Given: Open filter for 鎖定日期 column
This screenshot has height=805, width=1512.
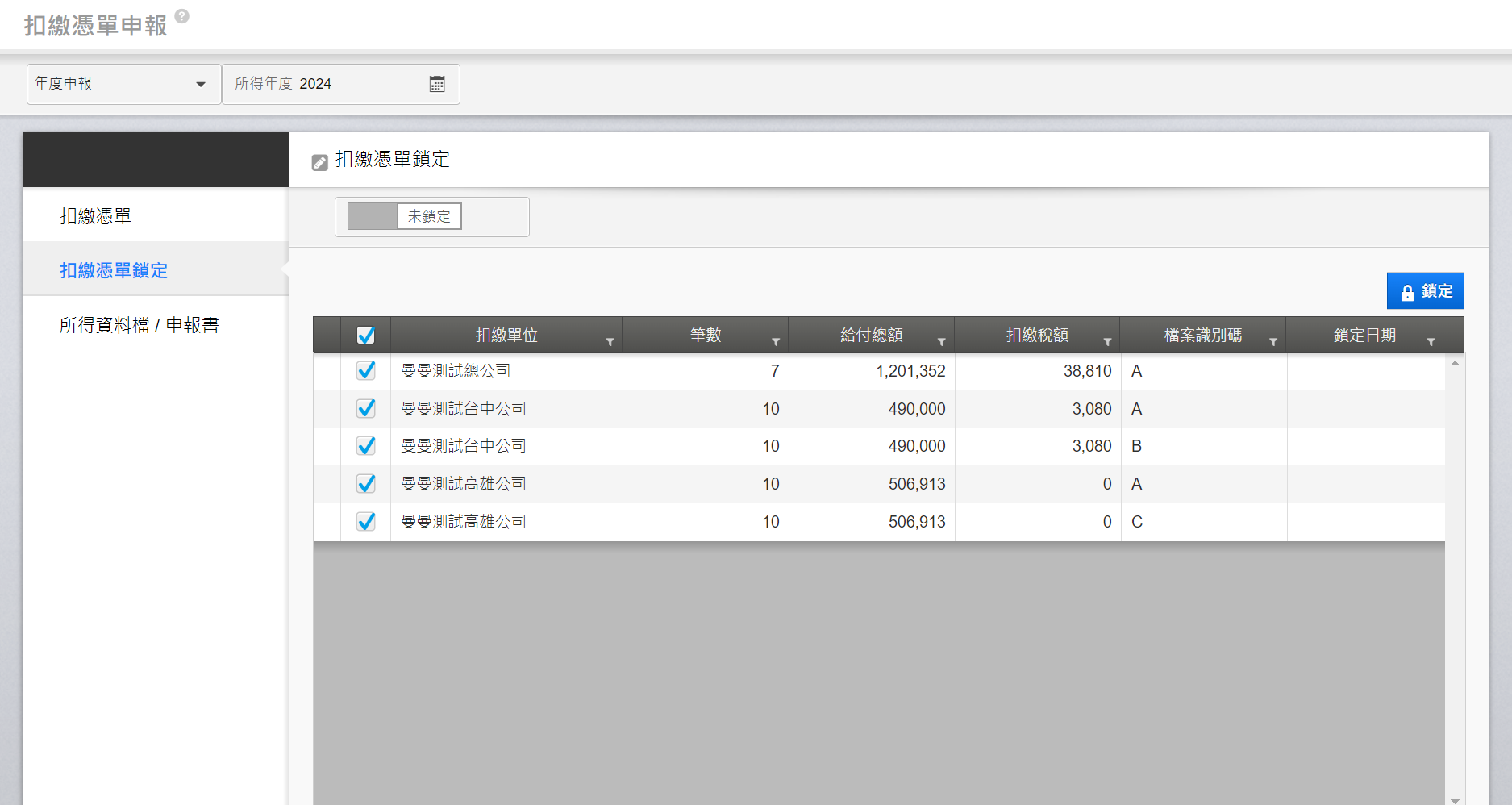Looking at the screenshot, I should [x=1431, y=342].
